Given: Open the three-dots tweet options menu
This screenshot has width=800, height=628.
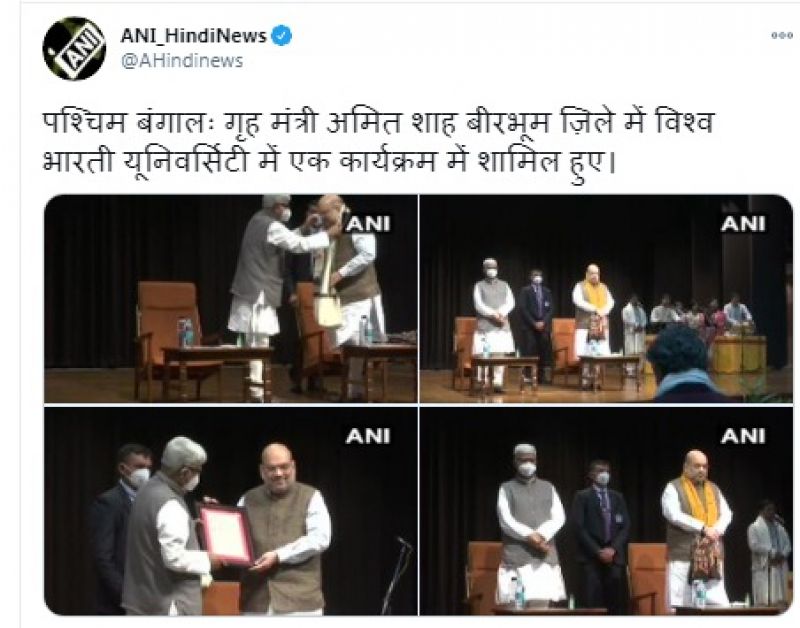Looking at the screenshot, I should 782,36.
